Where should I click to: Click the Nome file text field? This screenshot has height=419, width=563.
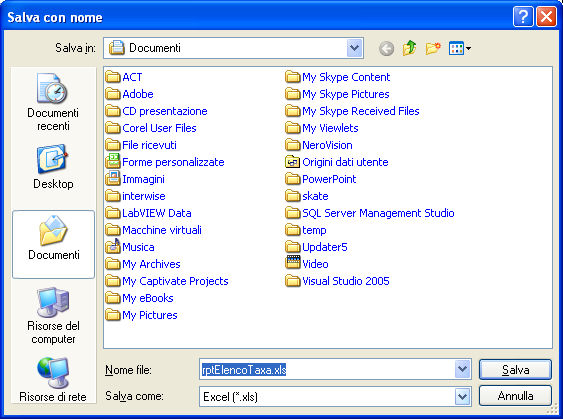point(327,369)
